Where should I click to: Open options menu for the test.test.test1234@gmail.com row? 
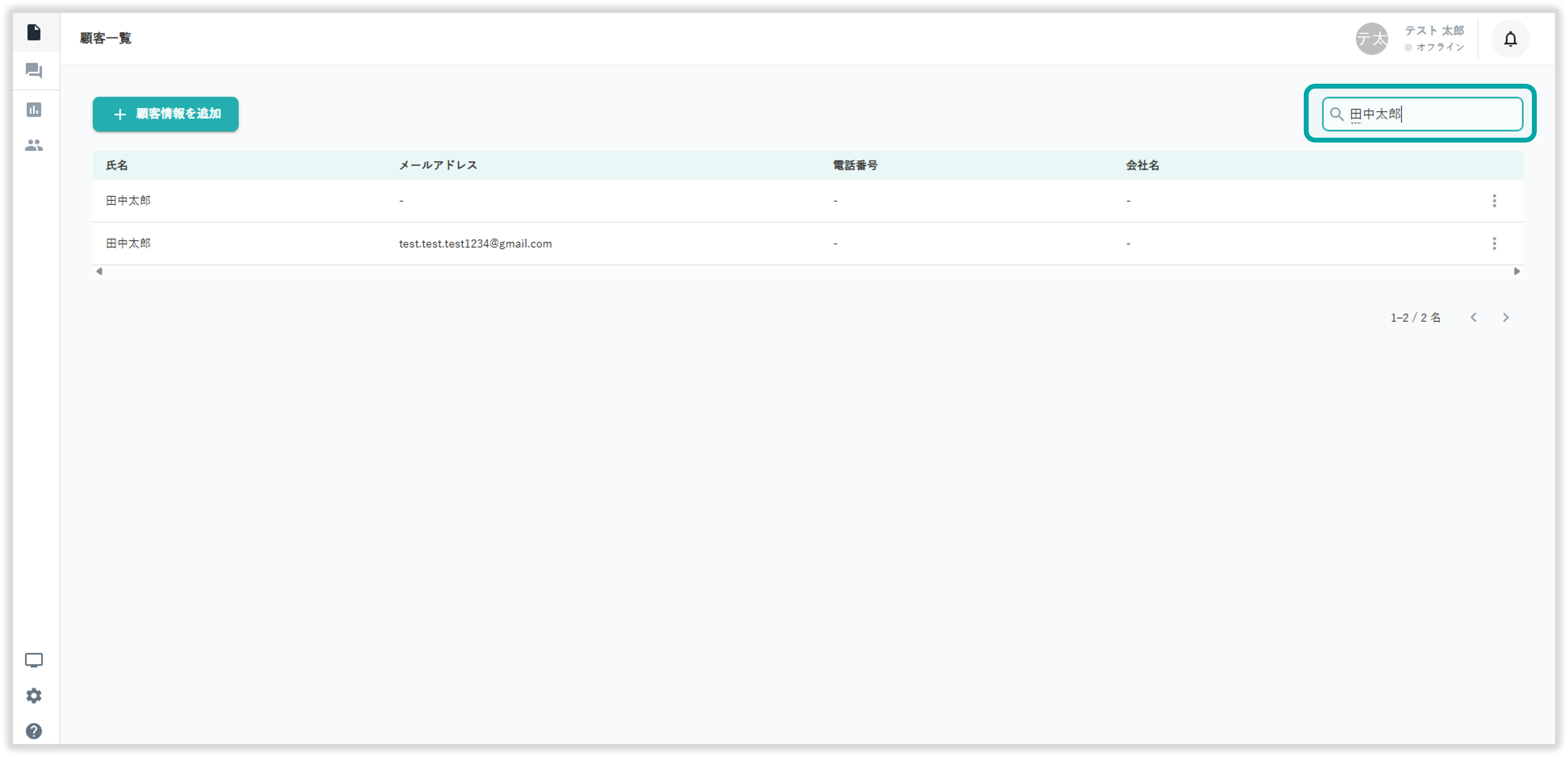[1494, 243]
